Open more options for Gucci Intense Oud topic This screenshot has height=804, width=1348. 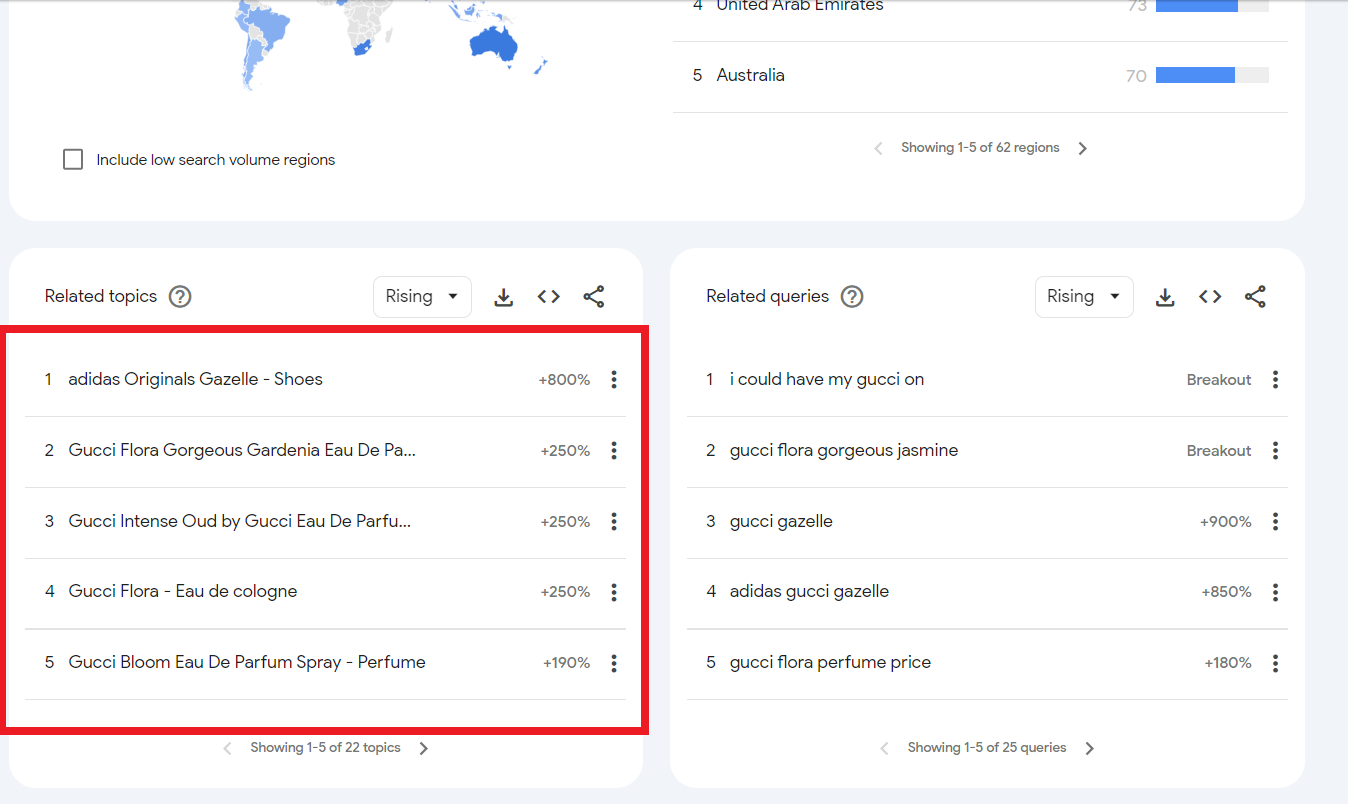click(614, 522)
